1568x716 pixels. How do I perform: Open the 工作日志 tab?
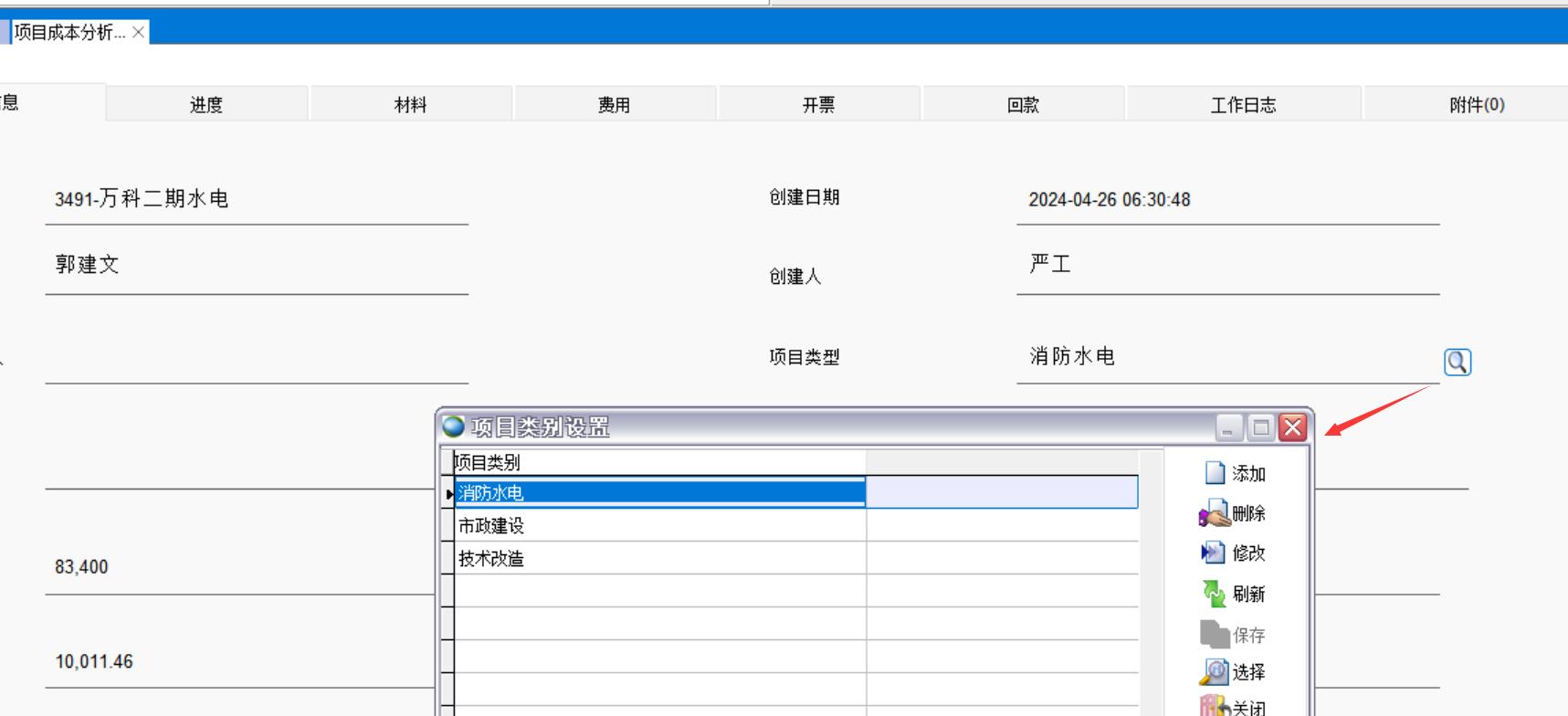click(x=1243, y=105)
